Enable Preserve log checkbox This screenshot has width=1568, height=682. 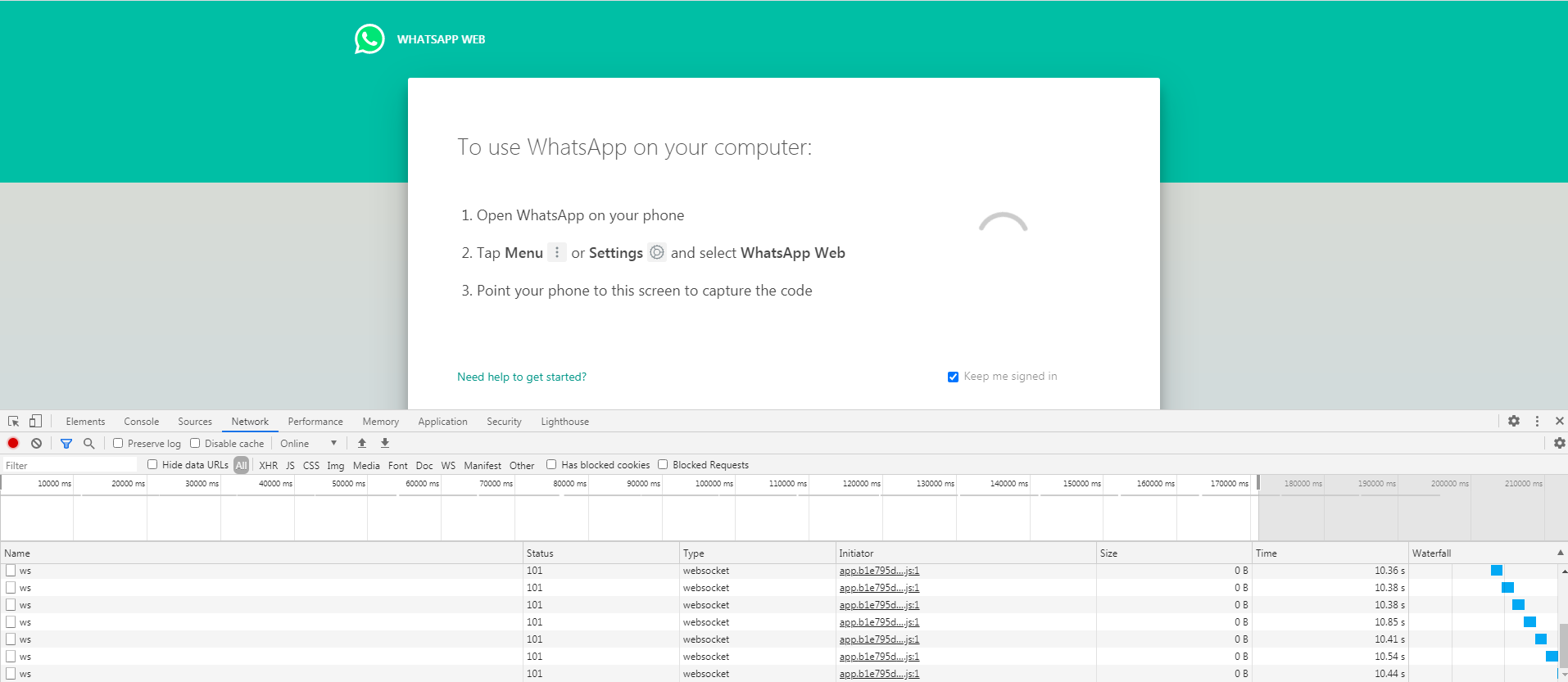click(x=118, y=443)
